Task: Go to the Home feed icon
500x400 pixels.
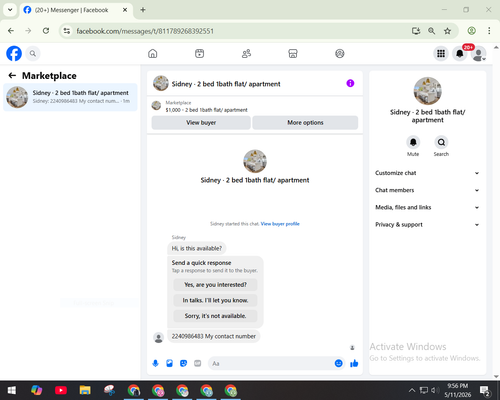Action: point(153,53)
